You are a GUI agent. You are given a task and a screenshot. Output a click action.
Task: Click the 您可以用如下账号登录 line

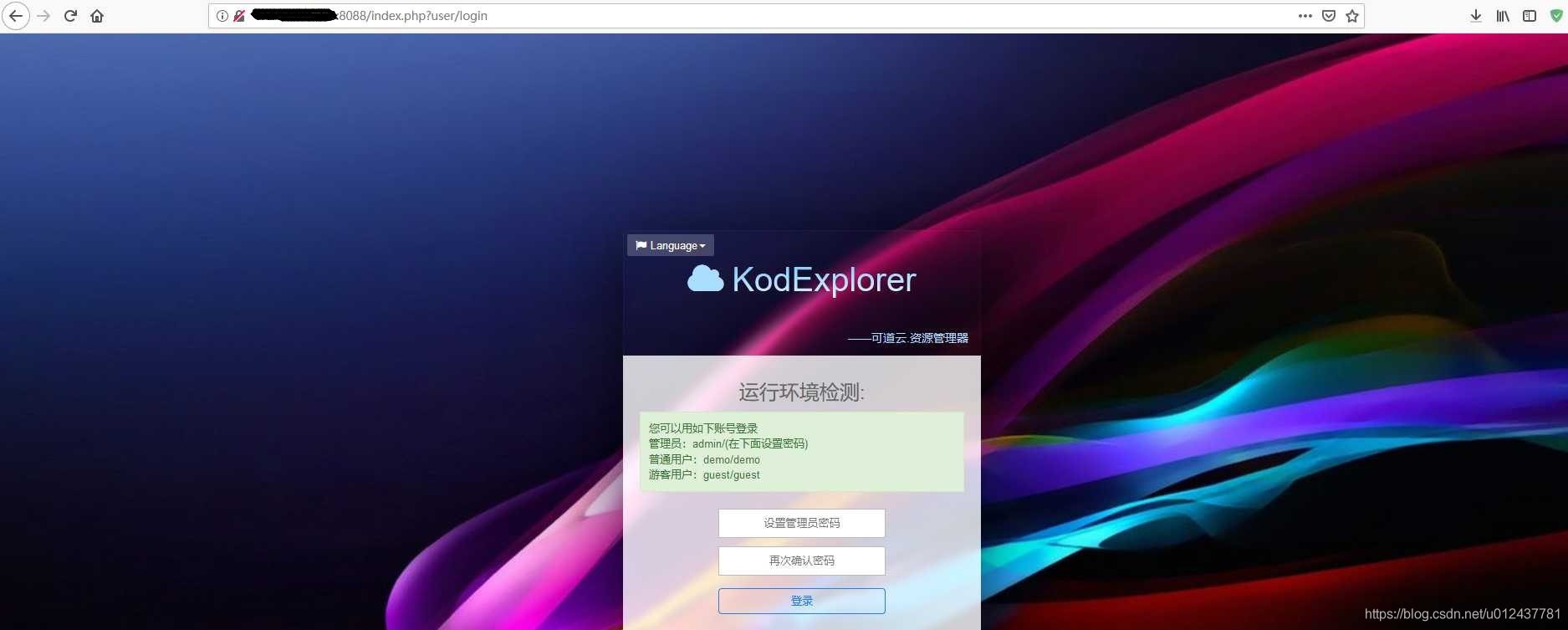click(703, 428)
